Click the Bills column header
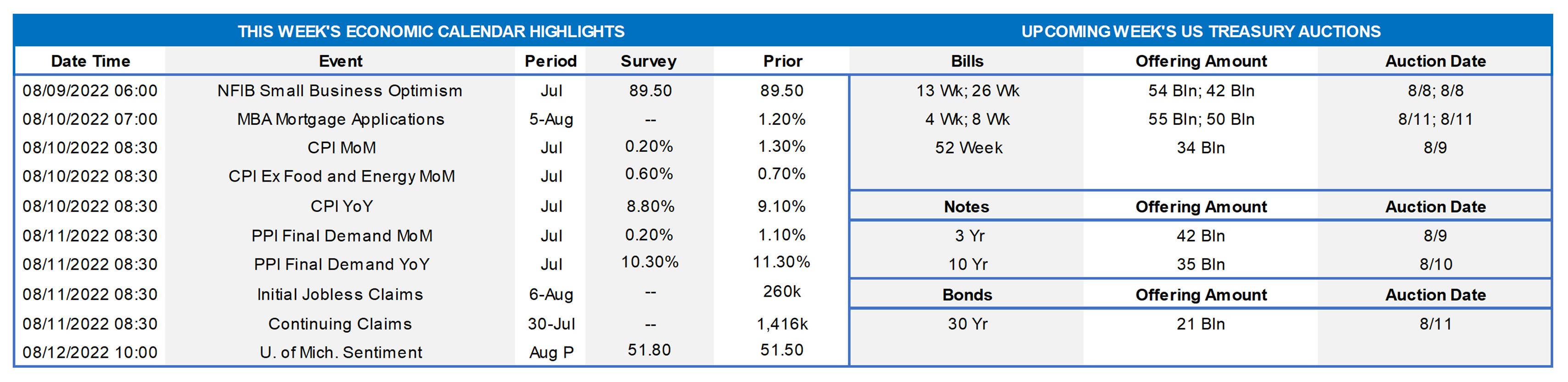The width and height of the screenshot is (1568, 382). point(967,61)
